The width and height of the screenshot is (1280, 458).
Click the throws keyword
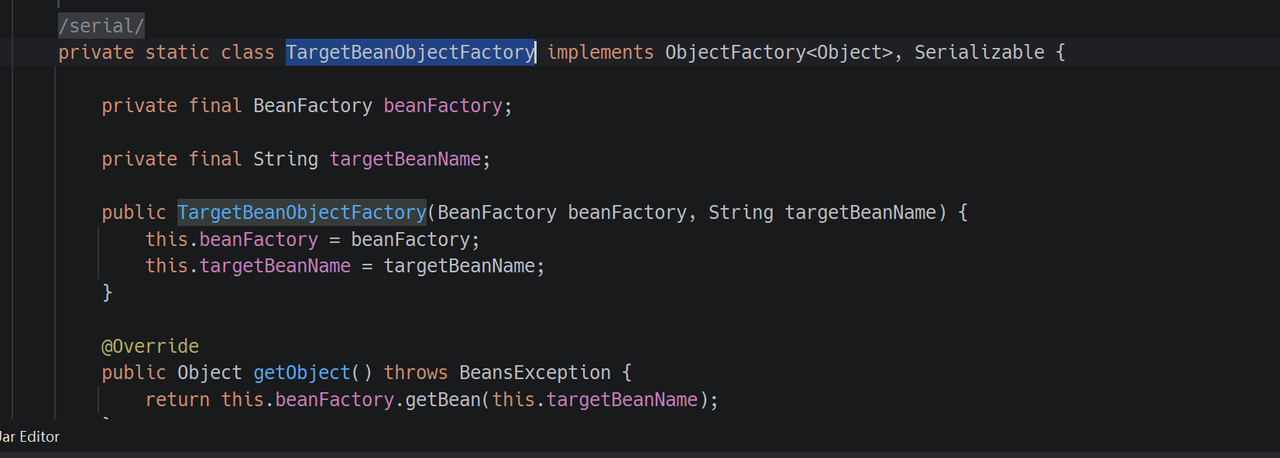(416, 373)
